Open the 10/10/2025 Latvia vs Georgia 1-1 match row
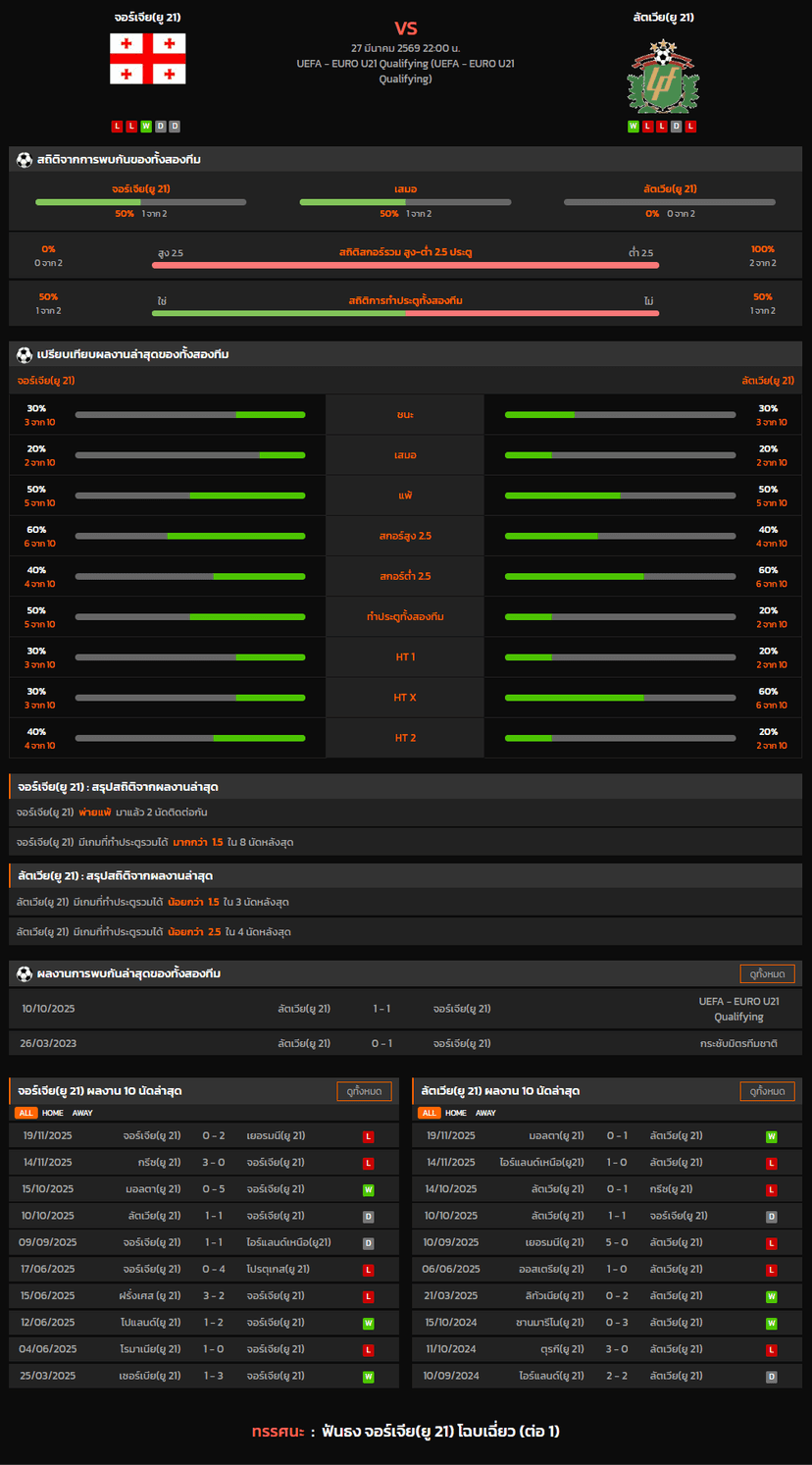This screenshot has width=812, height=1465. (405, 1009)
